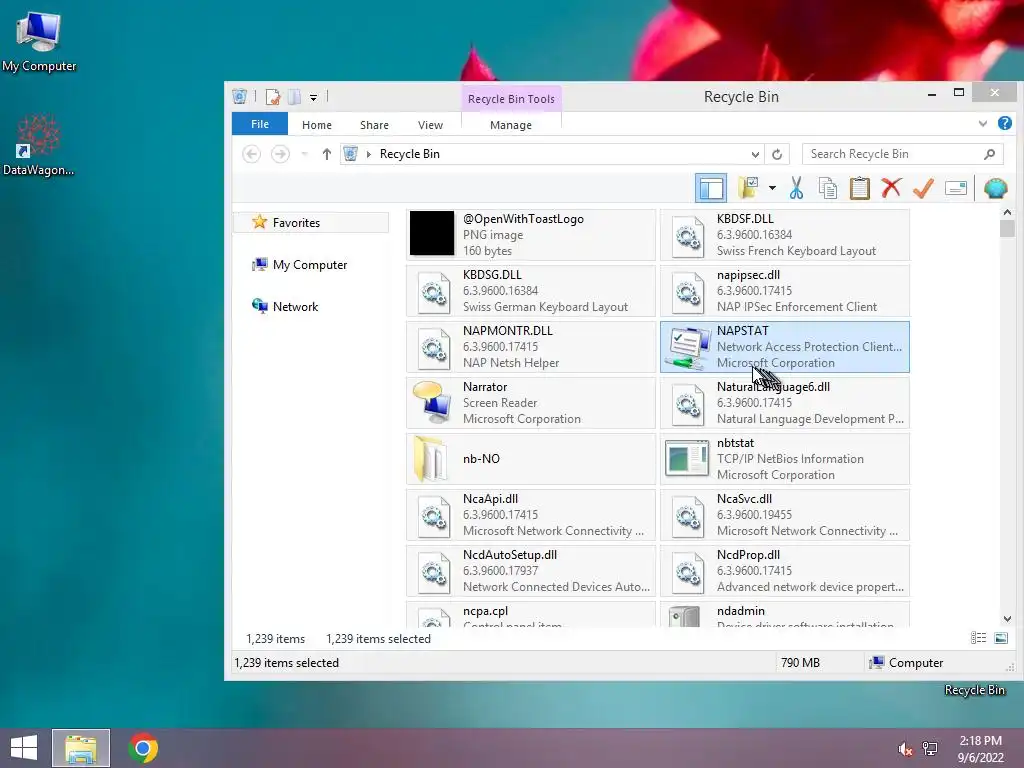Go forward with the Forward arrow

tap(280, 154)
